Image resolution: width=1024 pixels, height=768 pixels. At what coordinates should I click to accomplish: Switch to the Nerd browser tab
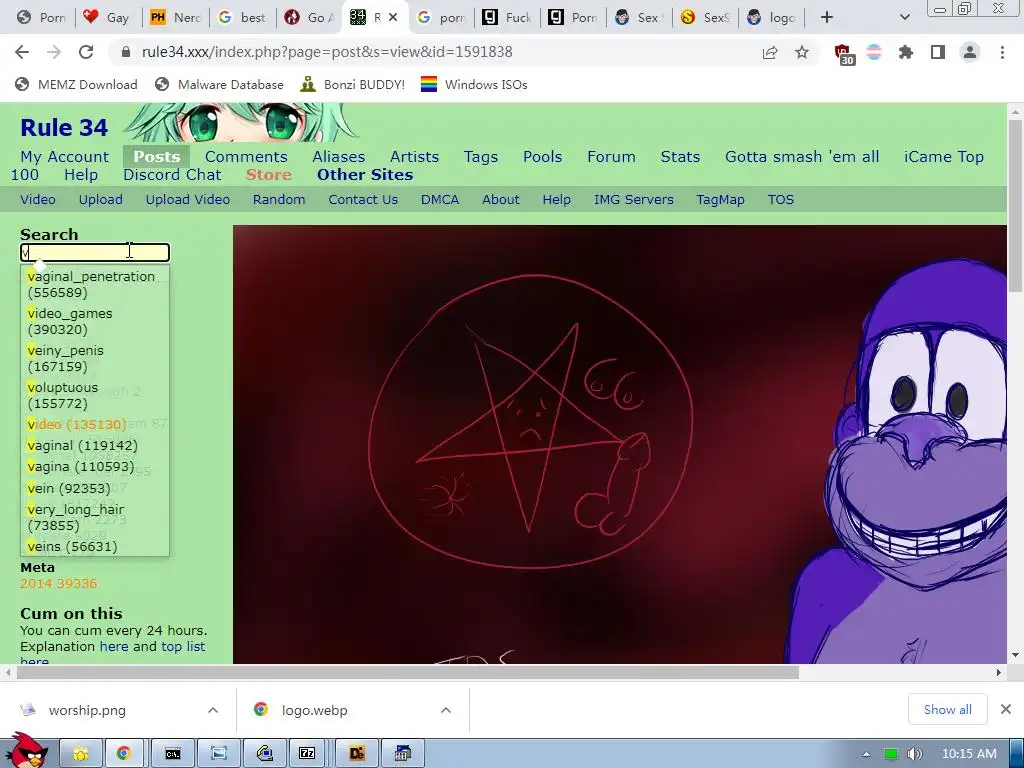(175, 18)
